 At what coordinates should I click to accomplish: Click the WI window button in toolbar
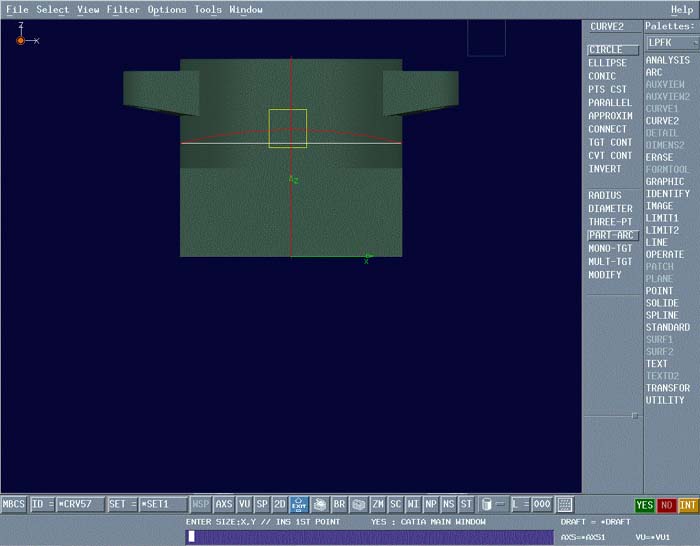click(x=413, y=505)
